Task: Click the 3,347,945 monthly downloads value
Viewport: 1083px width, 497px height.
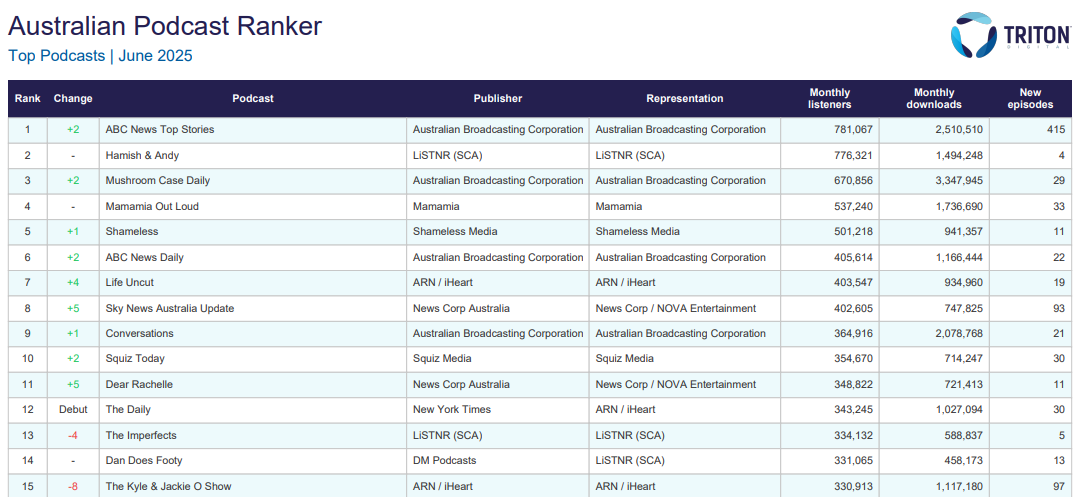Action: point(957,181)
